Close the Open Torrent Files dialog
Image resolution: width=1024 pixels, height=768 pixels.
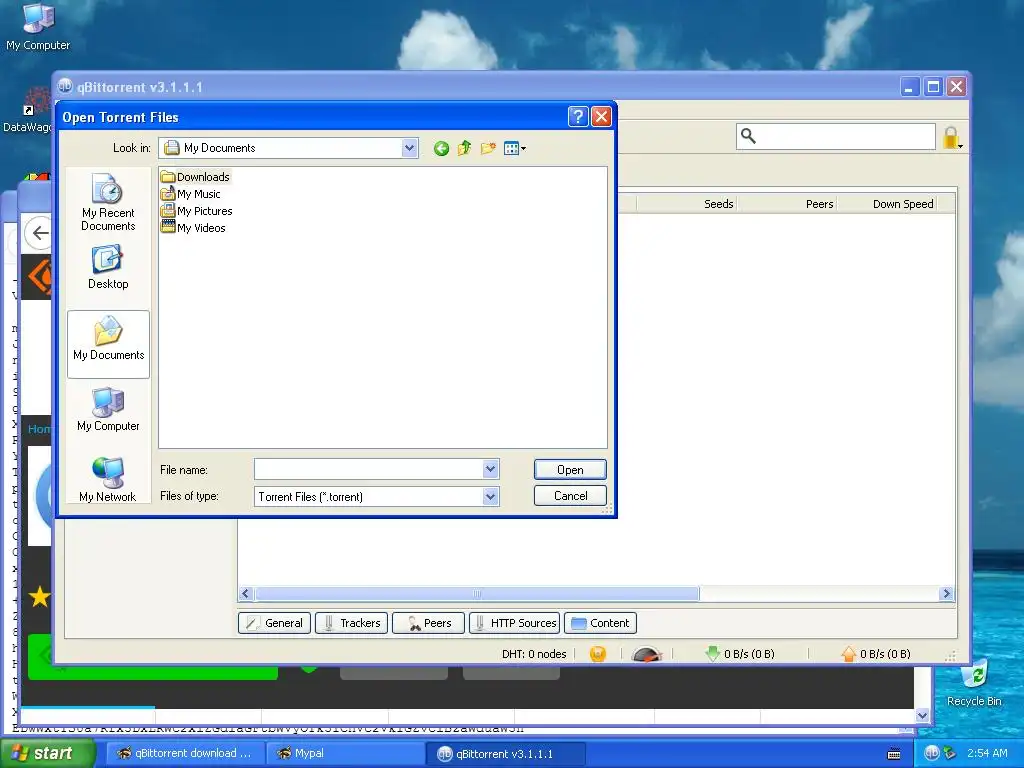click(x=601, y=116)
